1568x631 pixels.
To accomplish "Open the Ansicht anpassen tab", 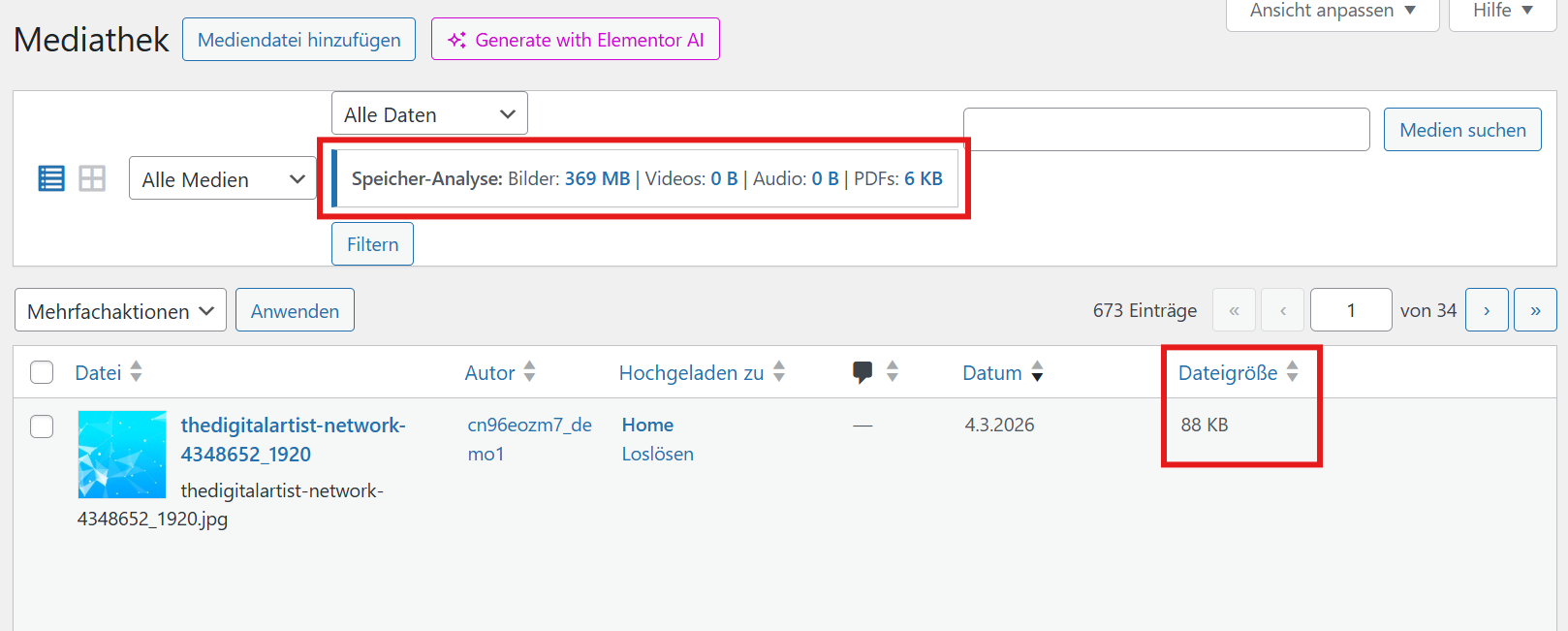I will pyautogui.click(x=1333, y=12).
